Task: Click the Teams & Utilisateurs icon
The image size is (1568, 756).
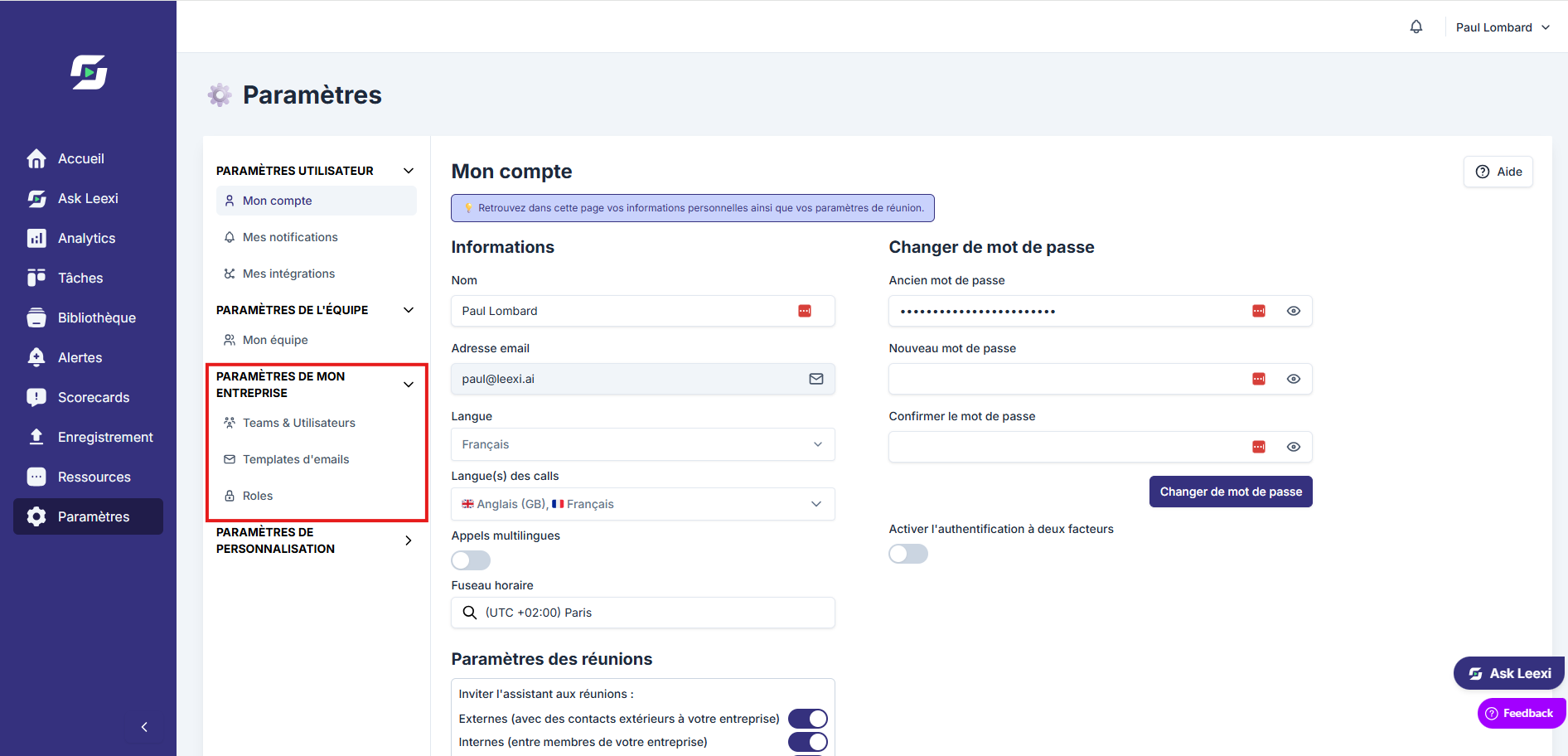Action: click(230, 423)
